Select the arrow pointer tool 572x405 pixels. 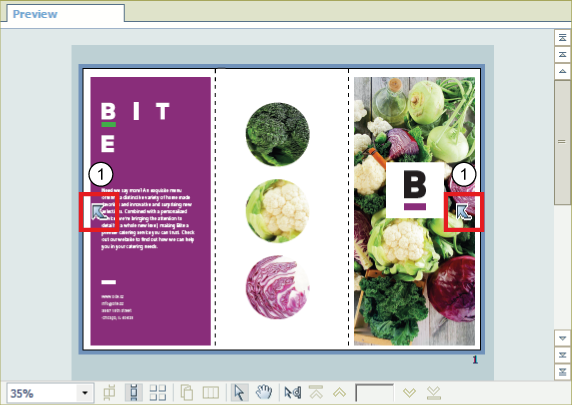click(x=239, y=393)
